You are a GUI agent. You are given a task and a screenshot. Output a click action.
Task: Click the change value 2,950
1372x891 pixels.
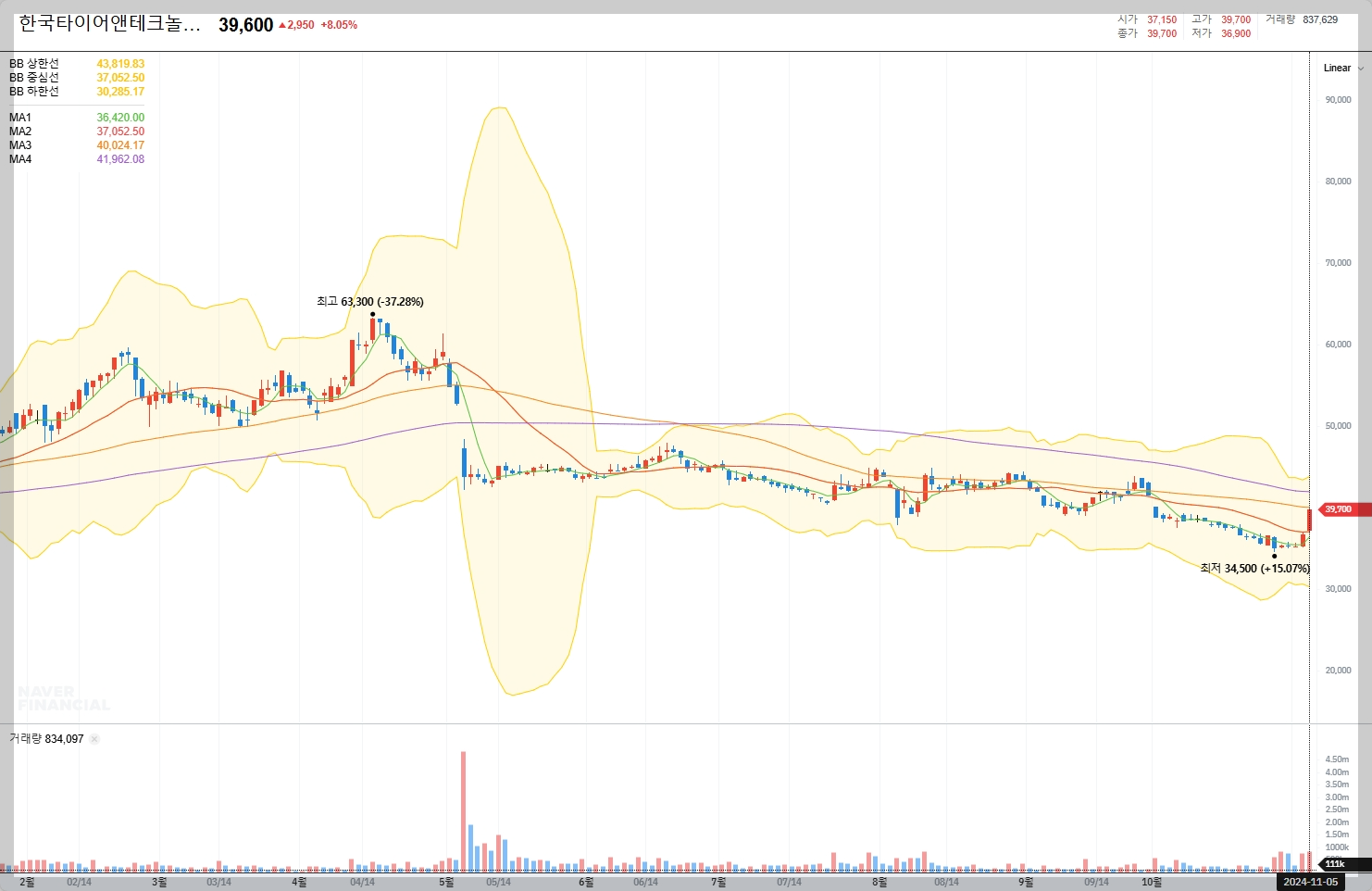(x=296, y=25)
